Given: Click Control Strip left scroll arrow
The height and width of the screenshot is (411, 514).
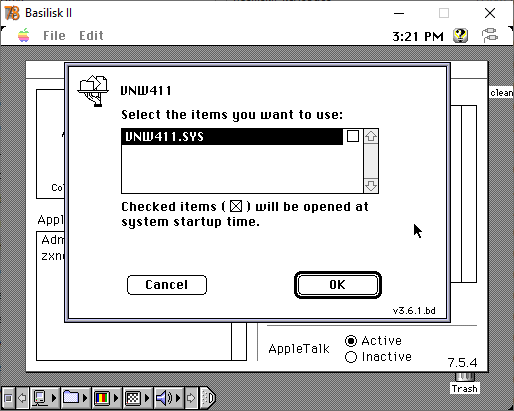Looking at the screenshot, I should pos(22,398).
